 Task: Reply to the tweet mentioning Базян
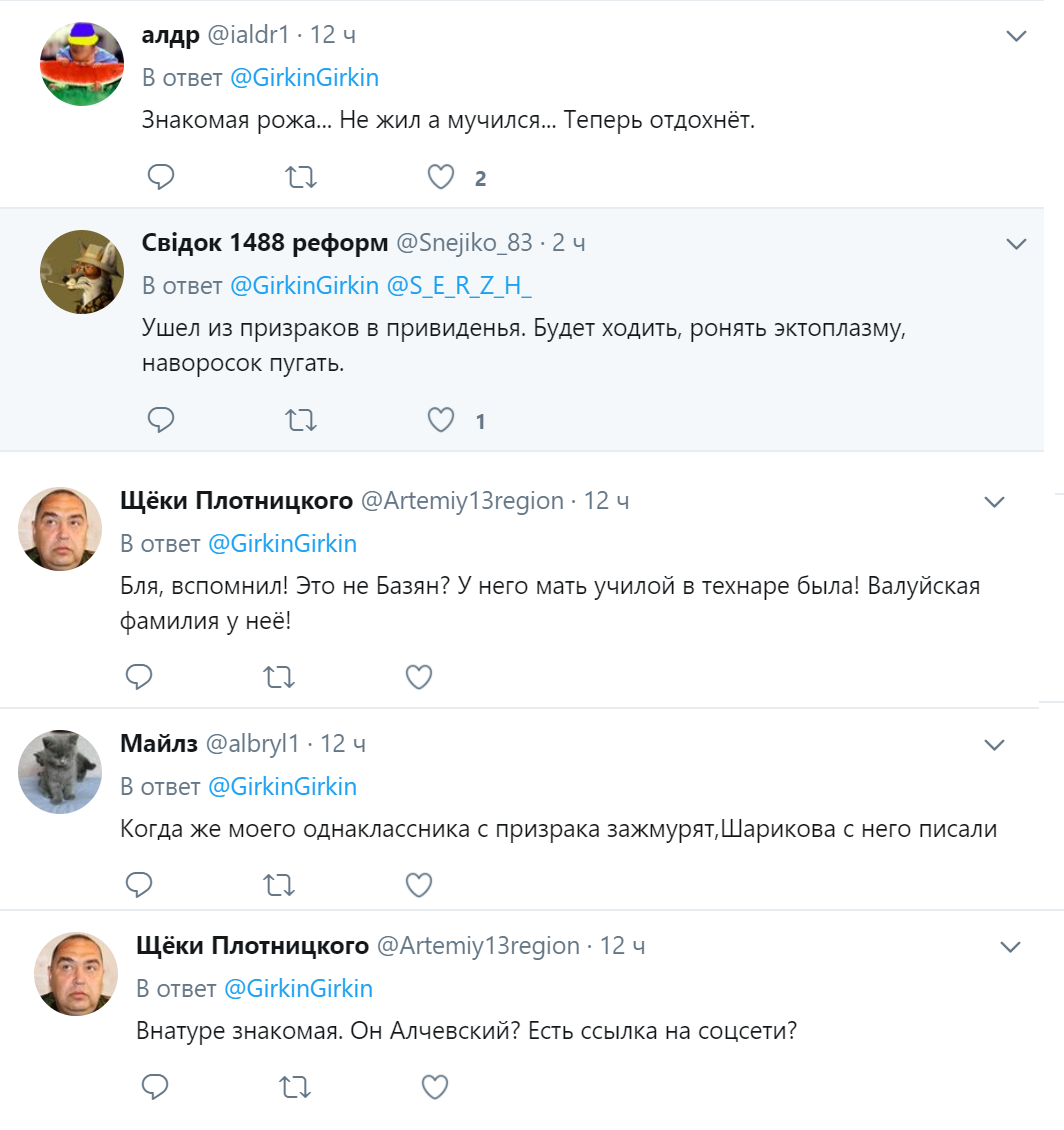point(139,677)
